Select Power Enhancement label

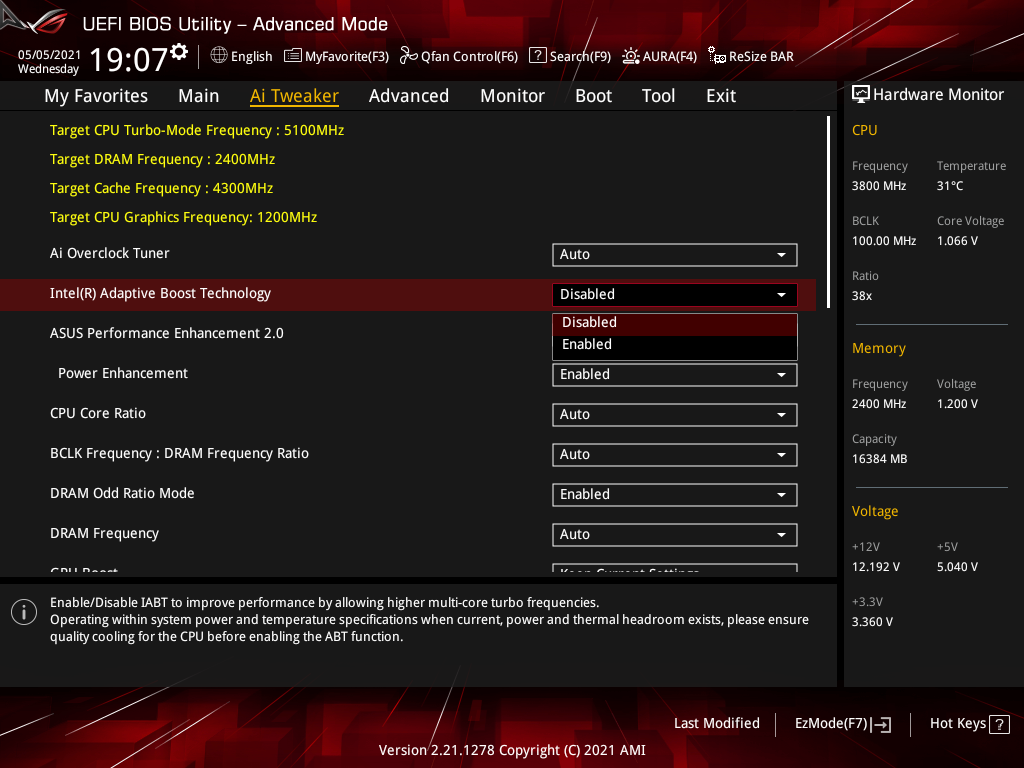123,374
